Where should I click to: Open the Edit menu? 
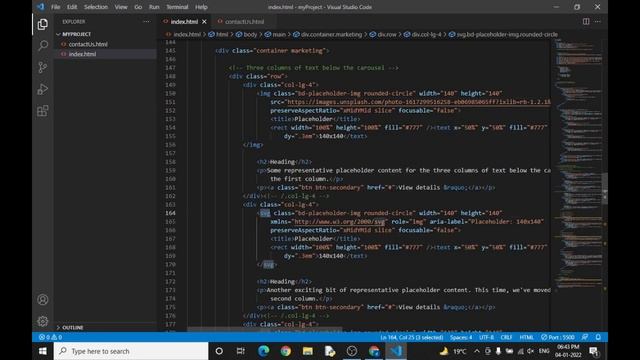[72, 7]
